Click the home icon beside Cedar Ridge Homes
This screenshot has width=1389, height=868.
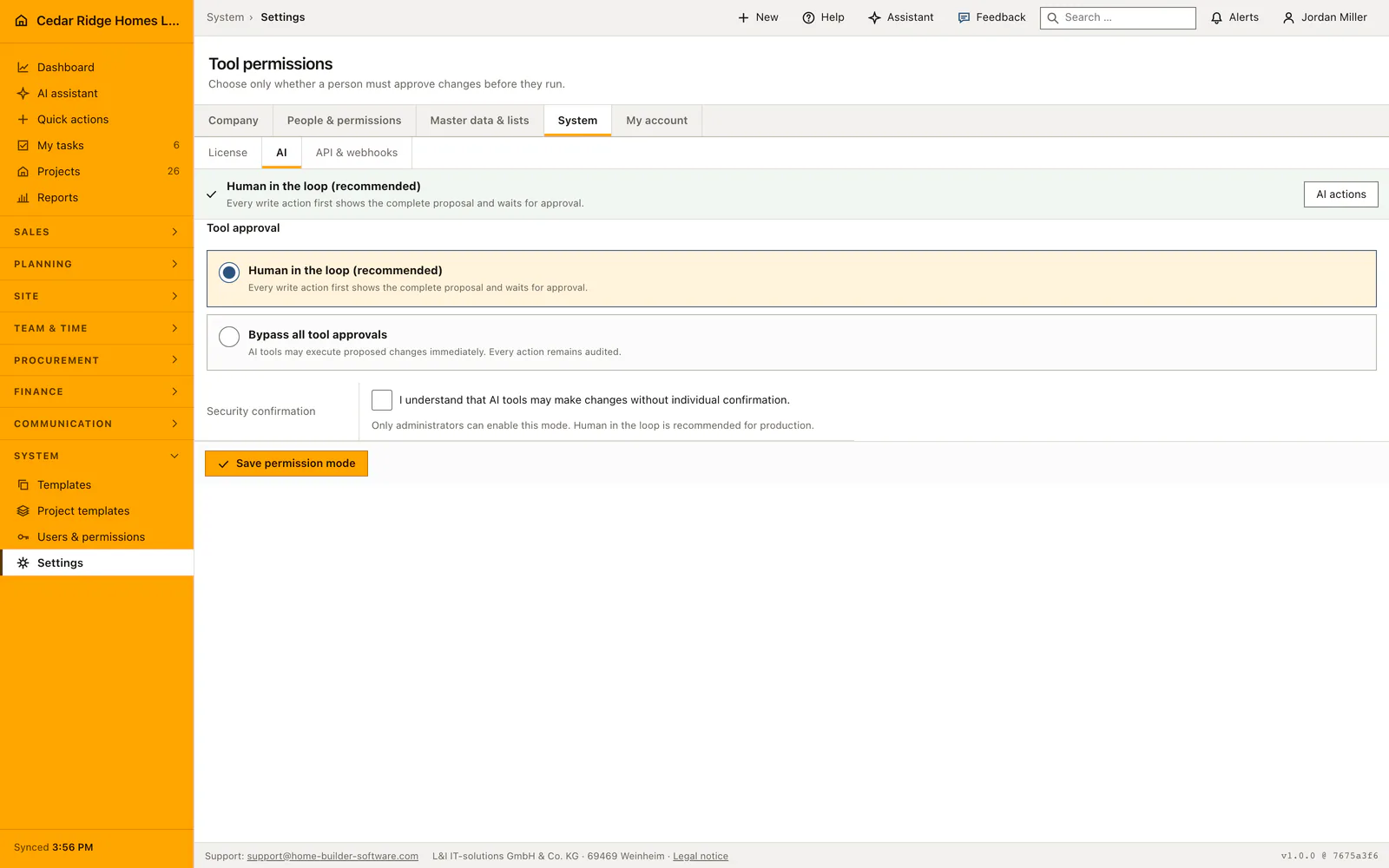tap(22, 21)
